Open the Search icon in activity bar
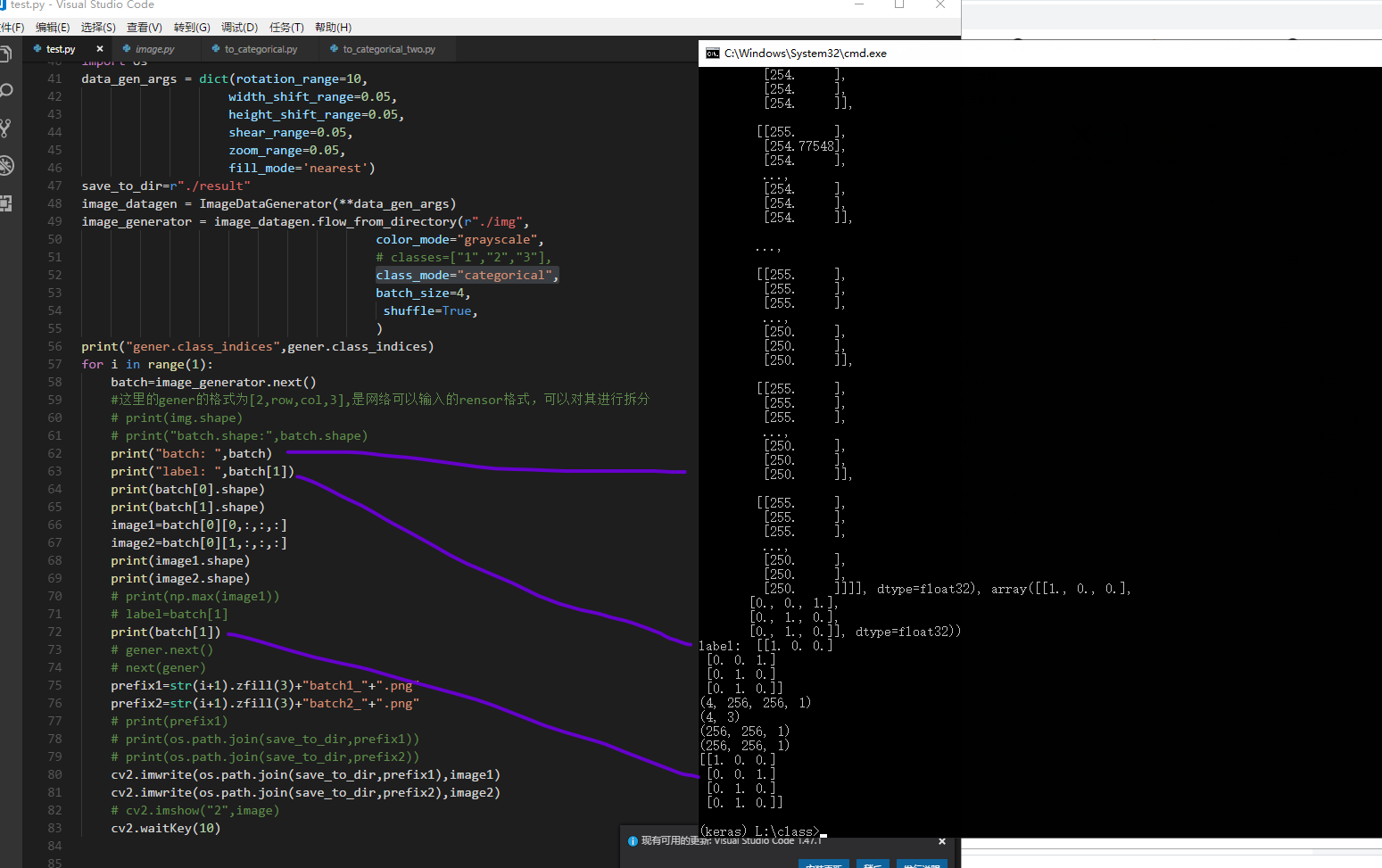Viewport: 1382px width, 868px height. pyautogui.click(x=7, y=90)
